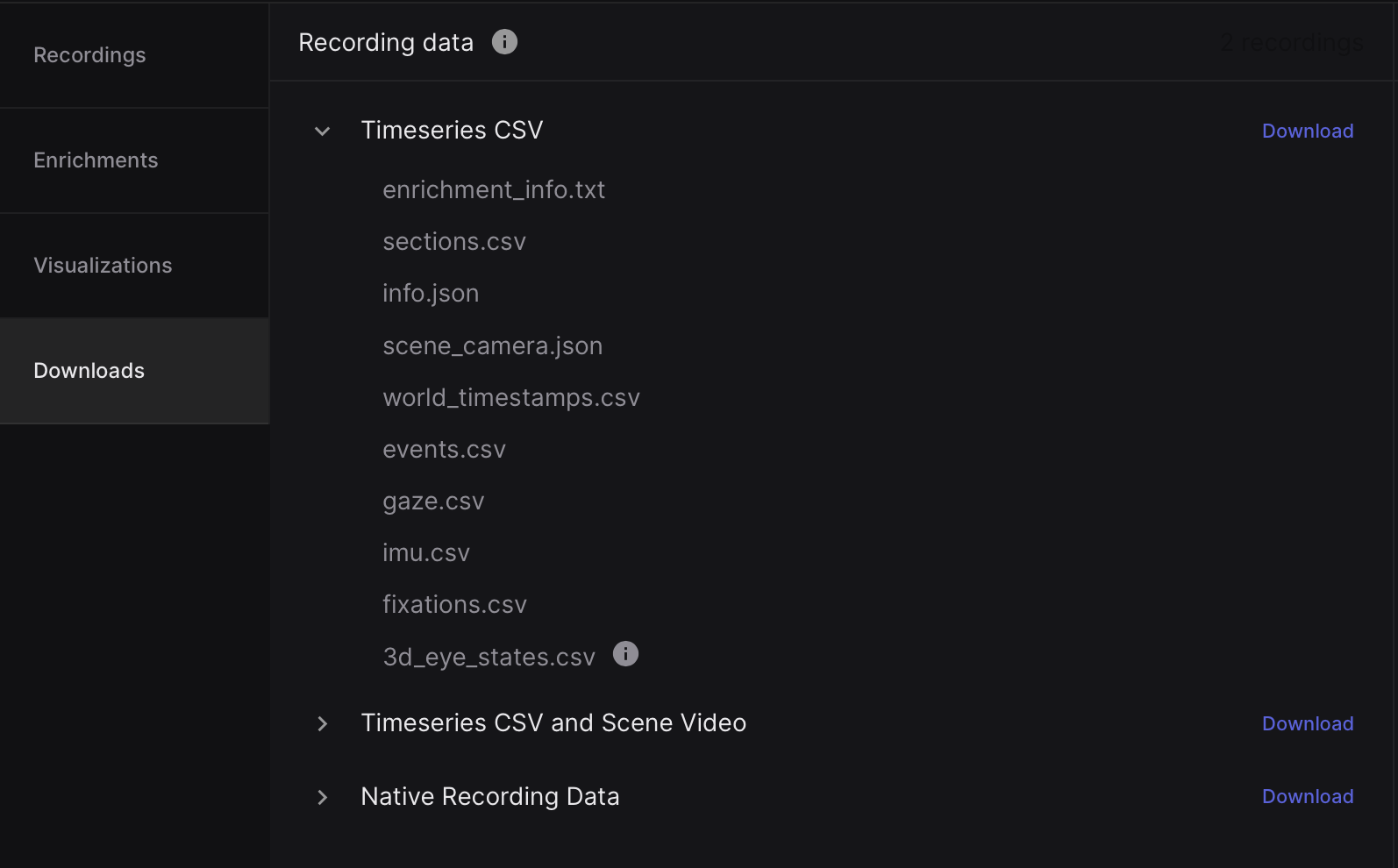Click the info icon beside Recording data
The image size is (1398, 868).
(x=504, y=42)
